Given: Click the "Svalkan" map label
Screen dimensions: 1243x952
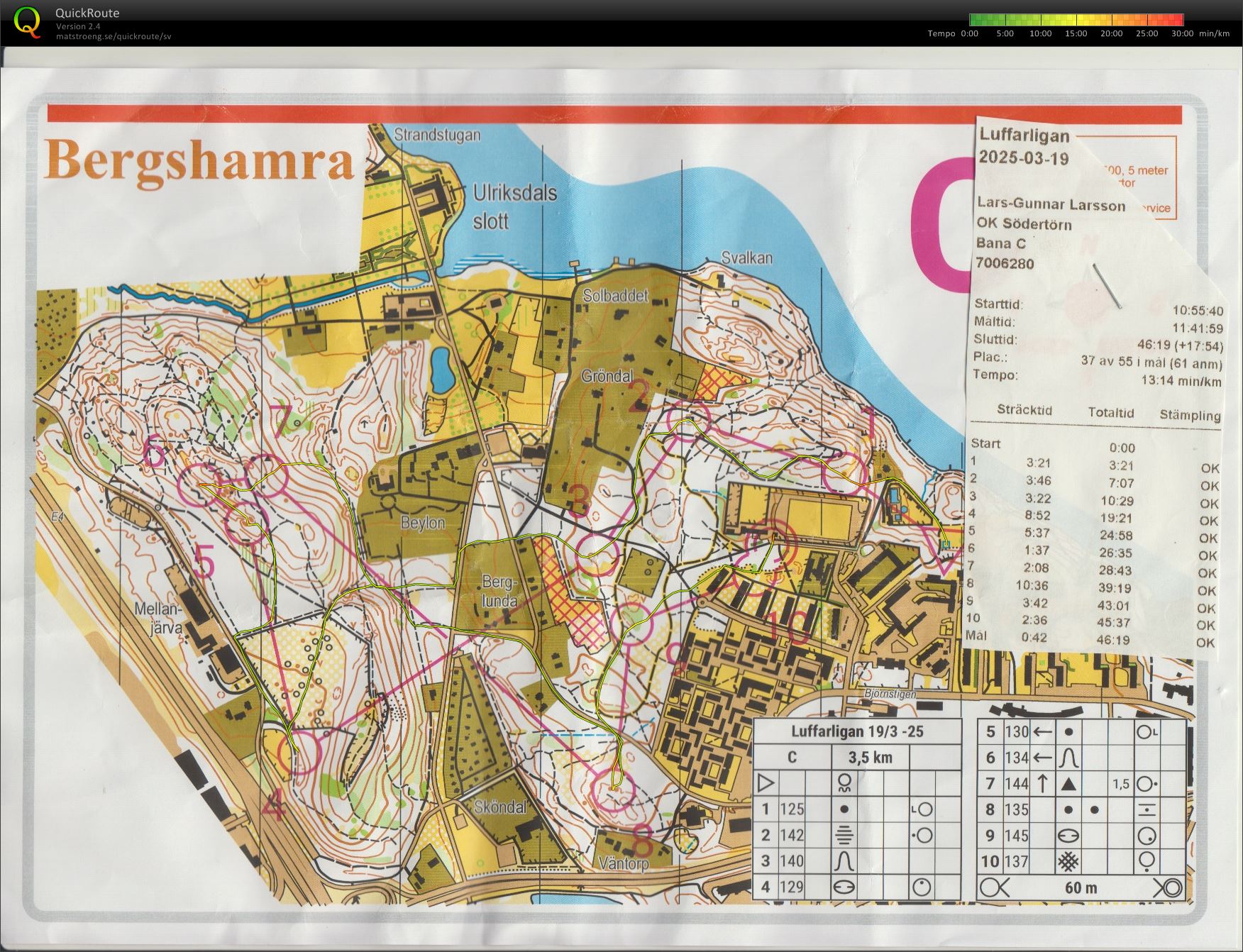Looking at the screenshot, I should point(746,258).
